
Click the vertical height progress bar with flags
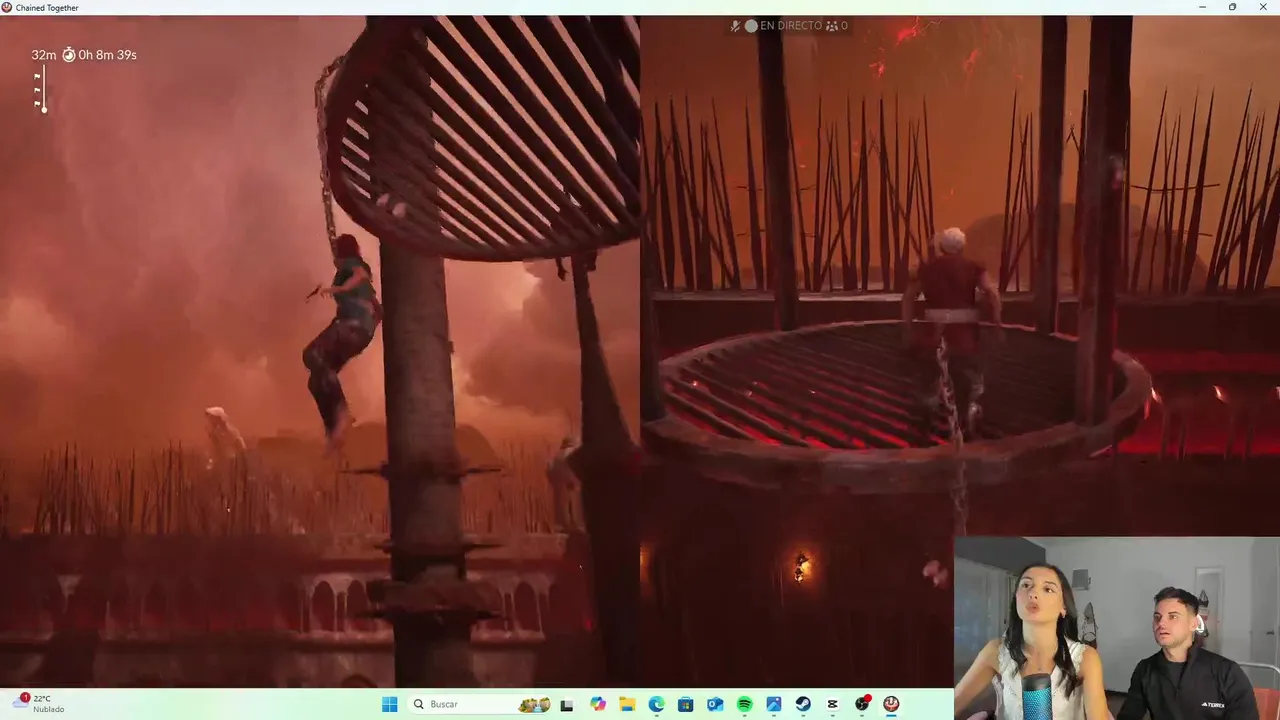pos(41,89)
